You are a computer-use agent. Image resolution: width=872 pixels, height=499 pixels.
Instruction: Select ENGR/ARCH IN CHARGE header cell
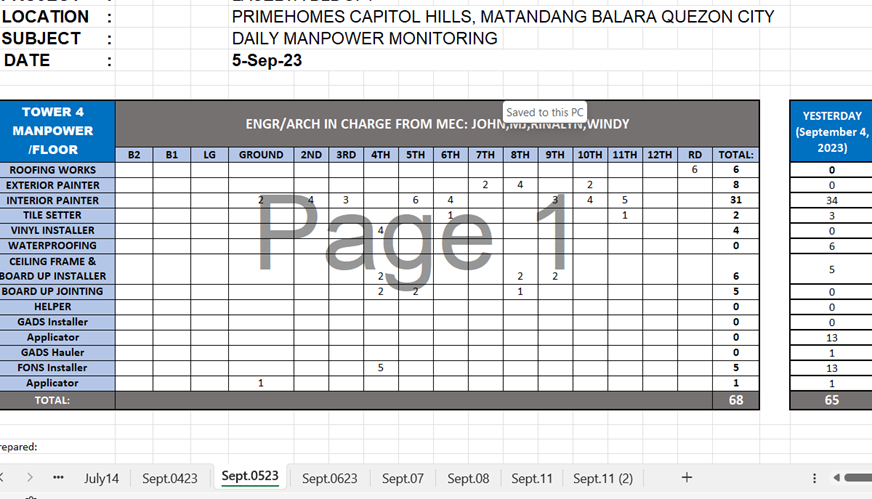click(437, 123)
